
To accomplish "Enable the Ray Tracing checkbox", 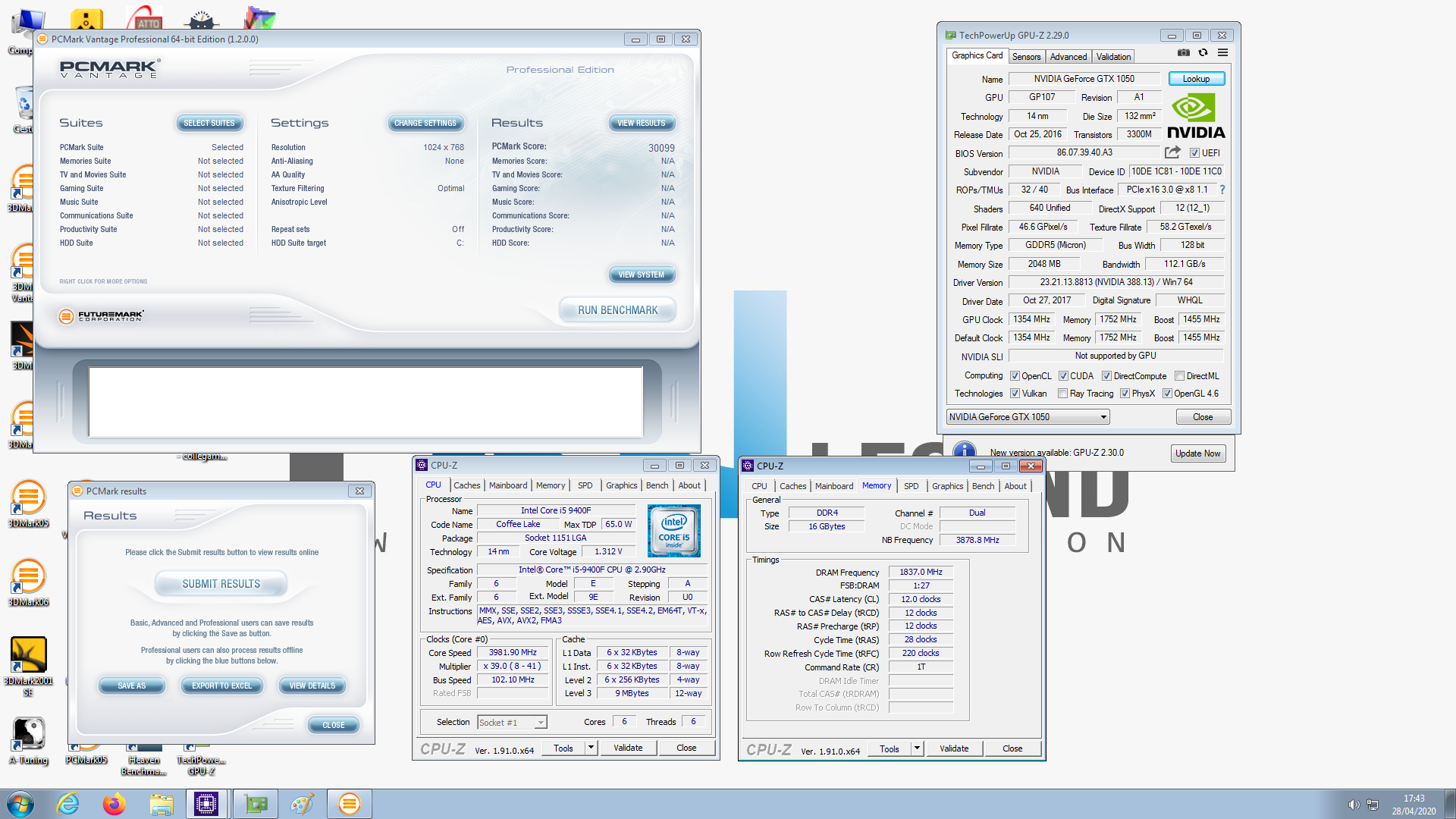I will pos(1062,394).
